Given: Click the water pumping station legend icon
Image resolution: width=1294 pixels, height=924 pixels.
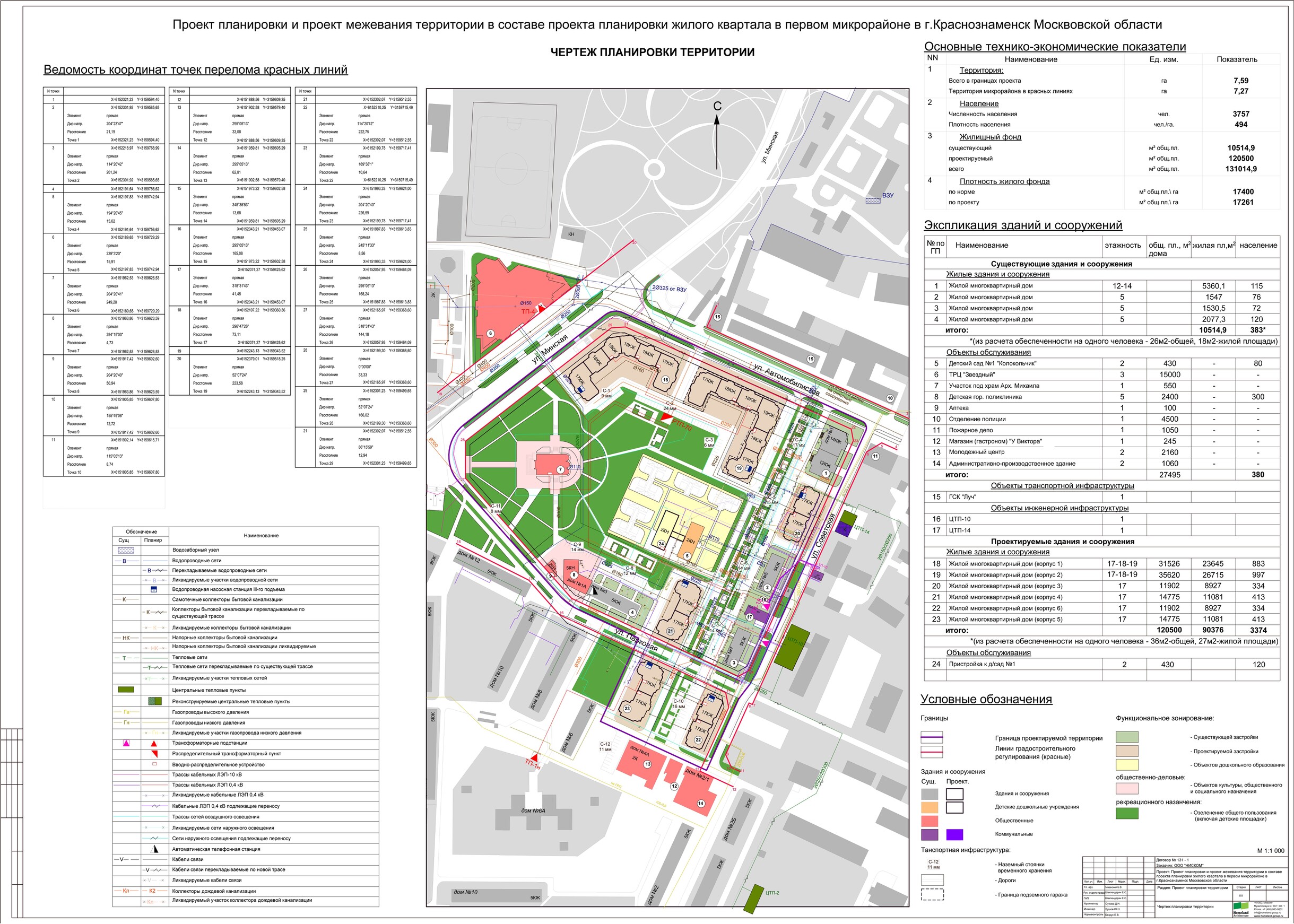Looking at the screenshot, I should [x=154, y=589].
